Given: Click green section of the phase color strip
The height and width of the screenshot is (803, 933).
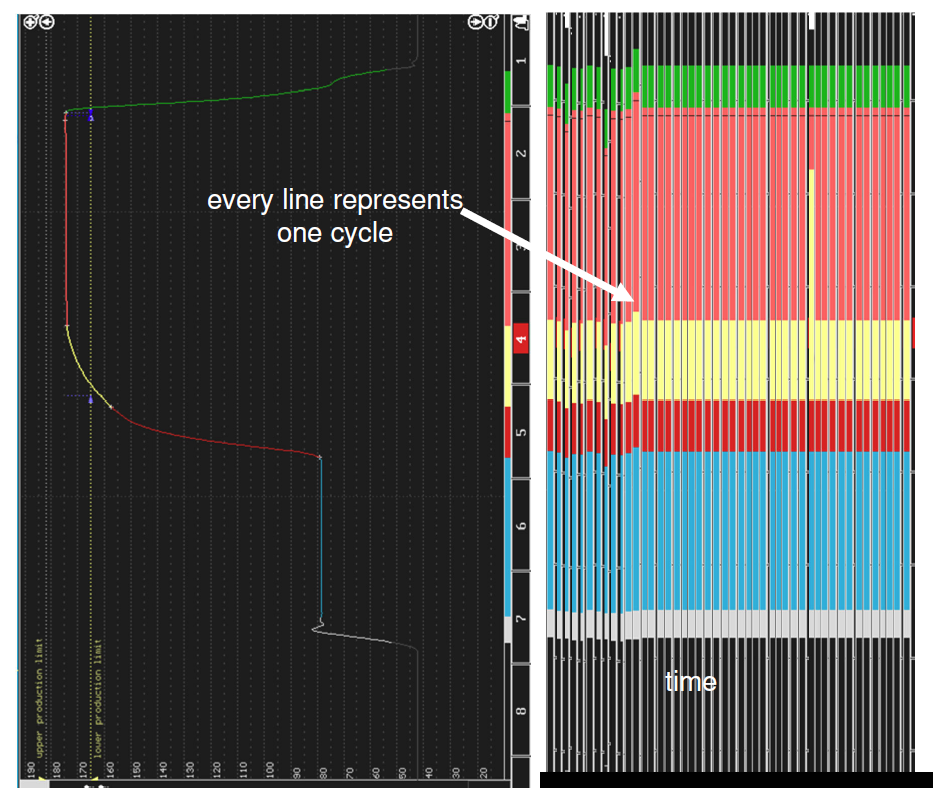Looking at the screenshot, I should [508, 92].
